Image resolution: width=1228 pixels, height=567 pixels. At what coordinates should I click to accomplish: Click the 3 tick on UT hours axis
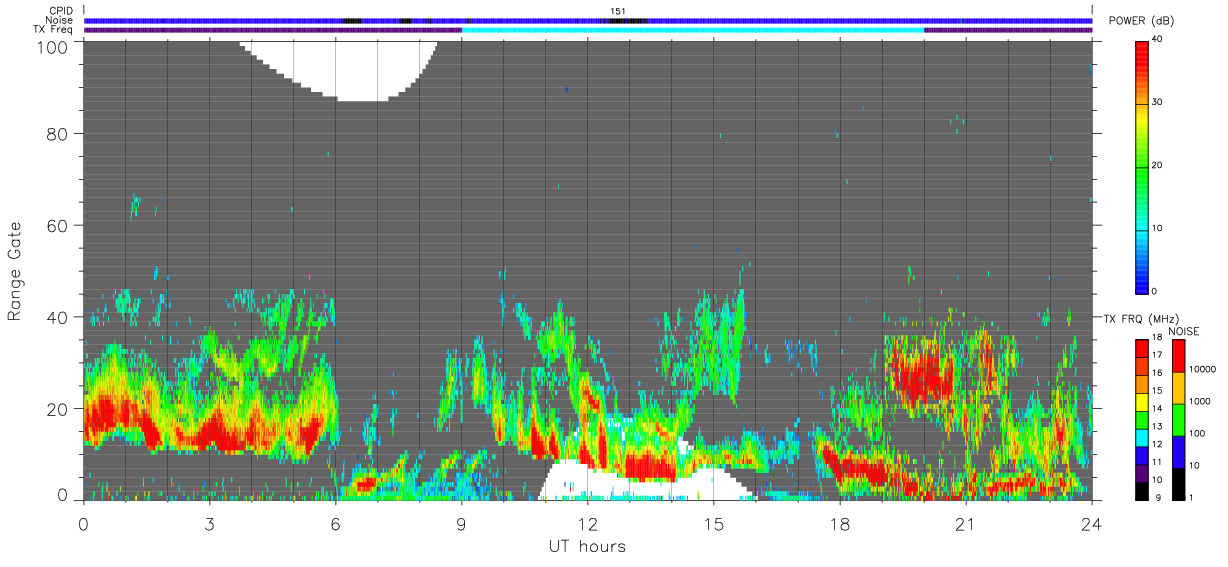tap(209, 524)
